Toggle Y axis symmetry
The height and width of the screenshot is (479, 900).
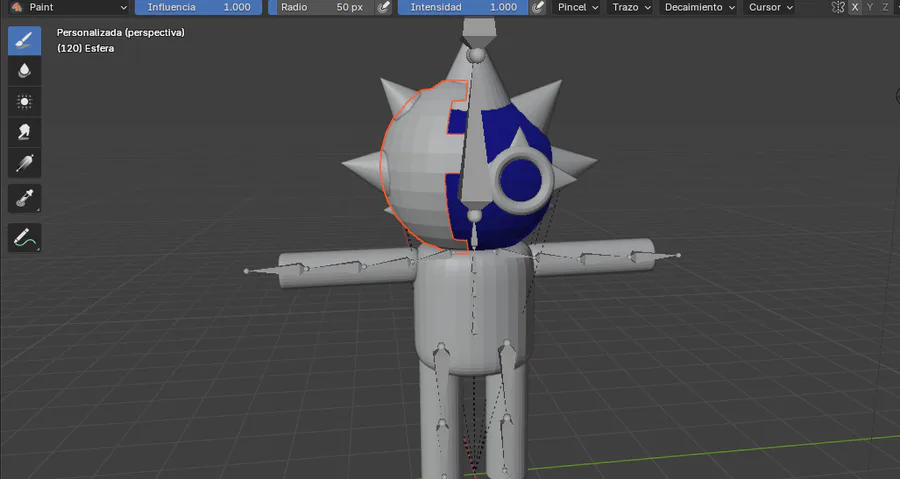(x=870, y=7)
